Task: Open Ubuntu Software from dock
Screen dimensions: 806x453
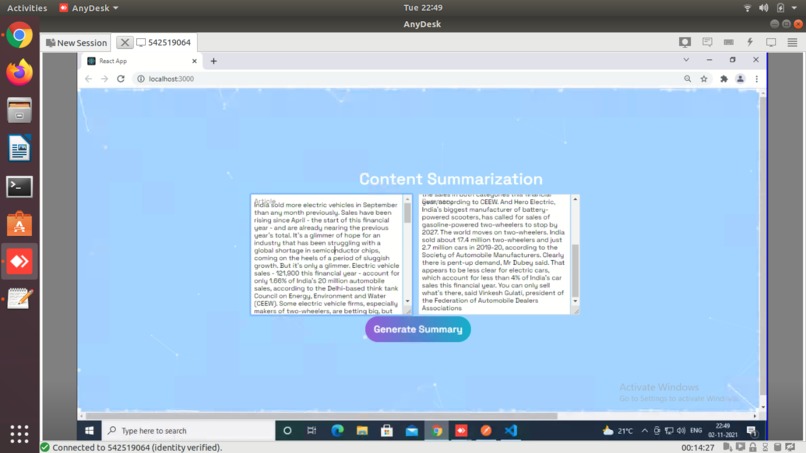Action: [x=19, y=224]
